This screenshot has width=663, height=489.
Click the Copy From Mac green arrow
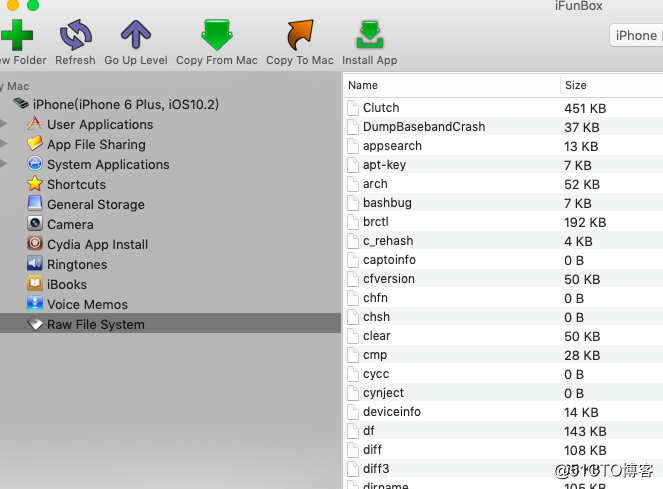coord(217,35)
